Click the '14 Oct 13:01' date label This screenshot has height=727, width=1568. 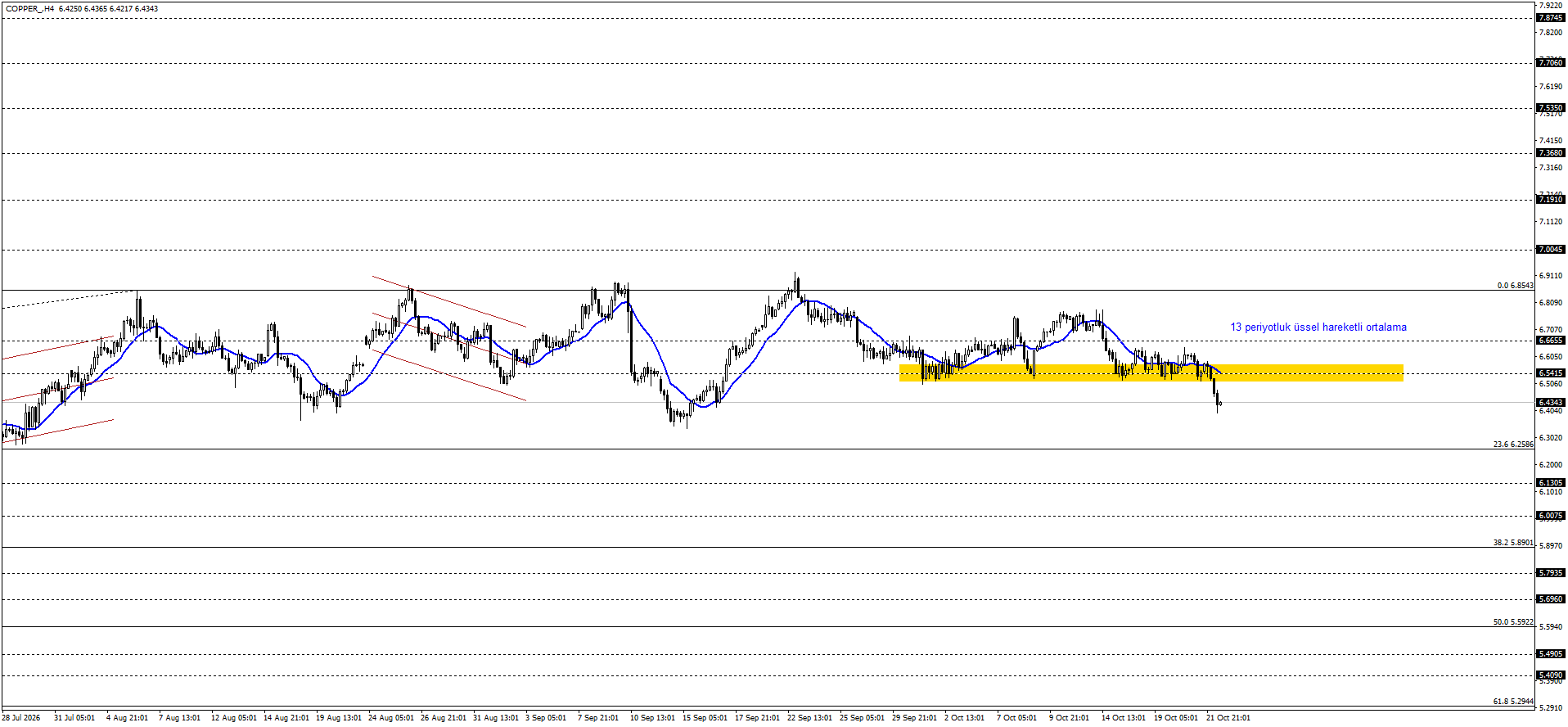1124,718
